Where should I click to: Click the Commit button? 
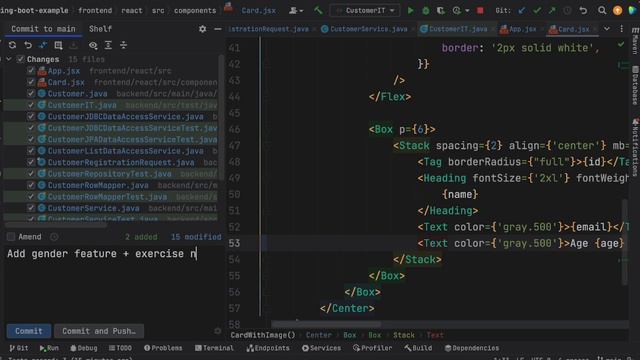pyautogui.click(x=29, y=331)
